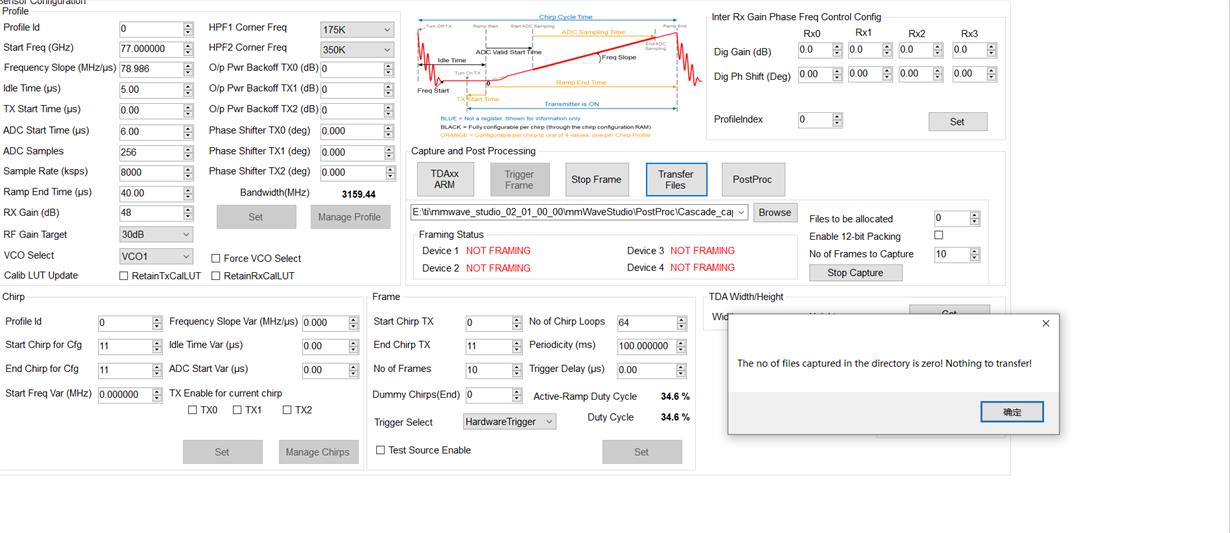Toggle RetainTxCalLUT checkbox
The image size is (1230, 533).
[124, 276]
